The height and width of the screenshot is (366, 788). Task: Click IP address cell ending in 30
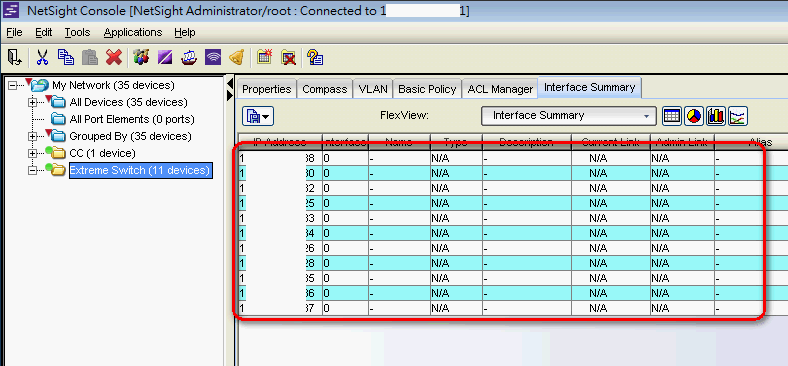pos(279,173)
